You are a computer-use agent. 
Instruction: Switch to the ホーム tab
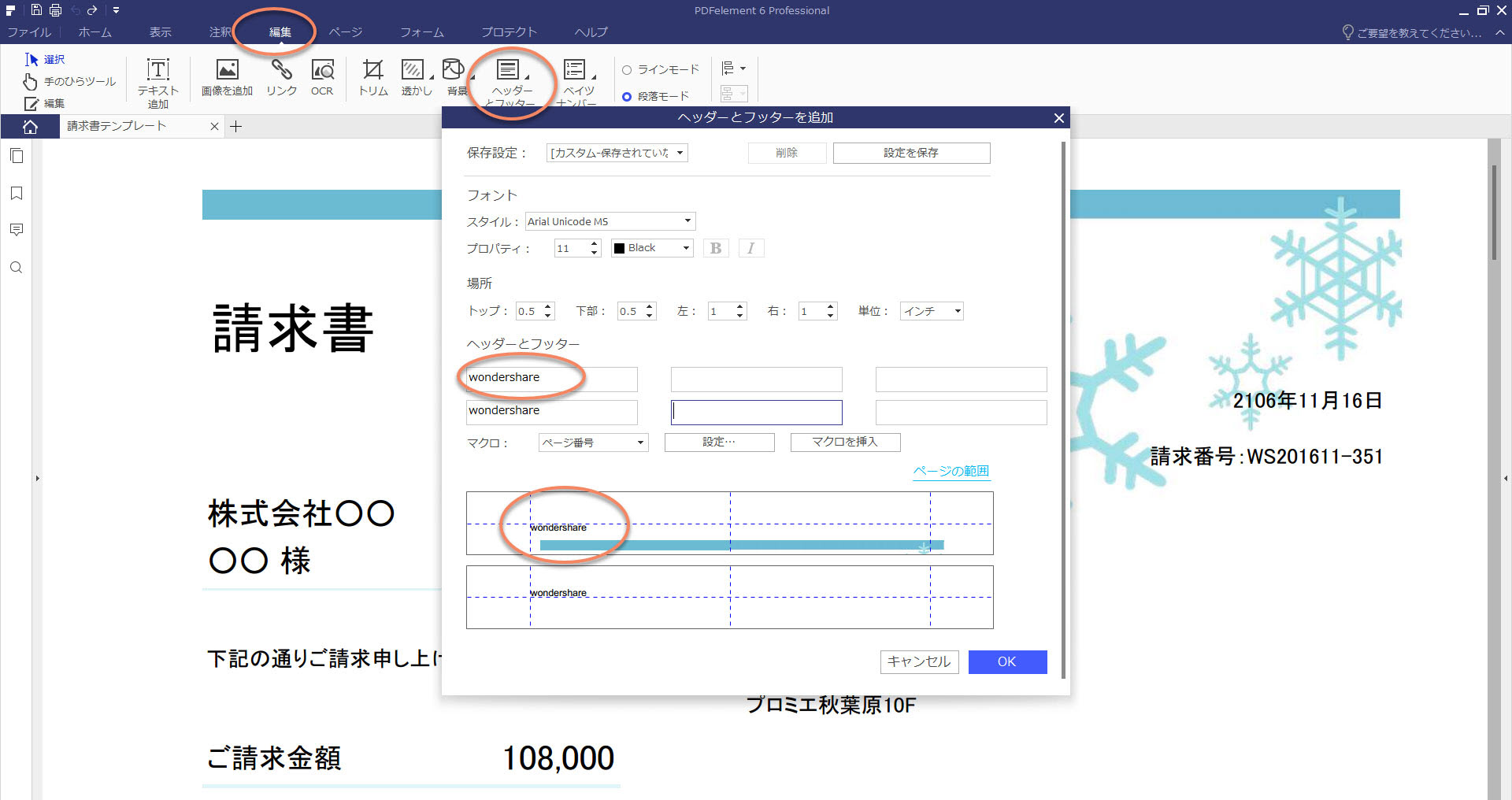[x=94, y=32]
